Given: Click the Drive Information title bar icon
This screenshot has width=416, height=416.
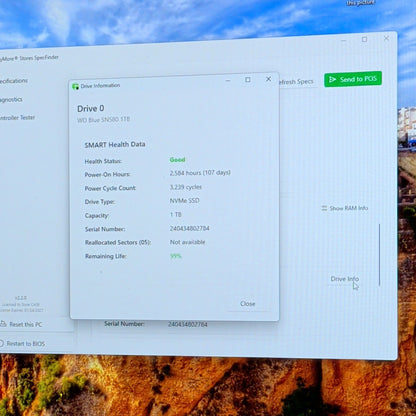Looking at the screenshot, I should pos(76,86).
